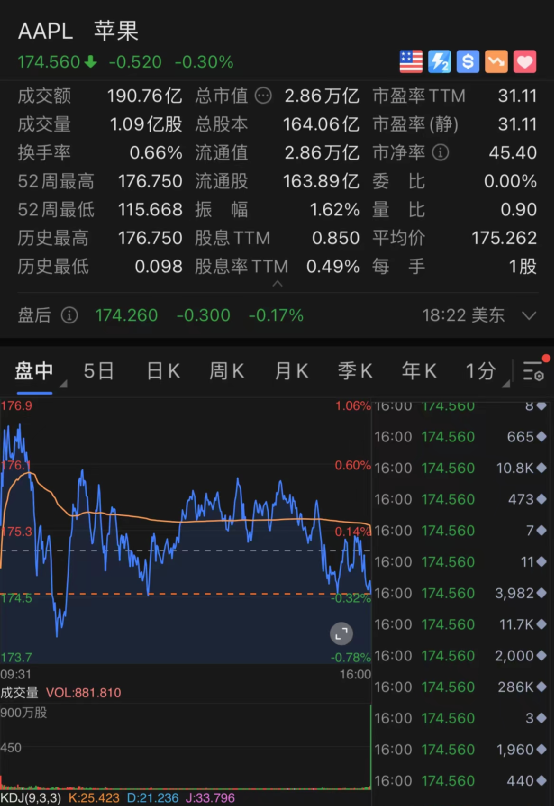Switch to the 日K chart tab

coord(163,371)
